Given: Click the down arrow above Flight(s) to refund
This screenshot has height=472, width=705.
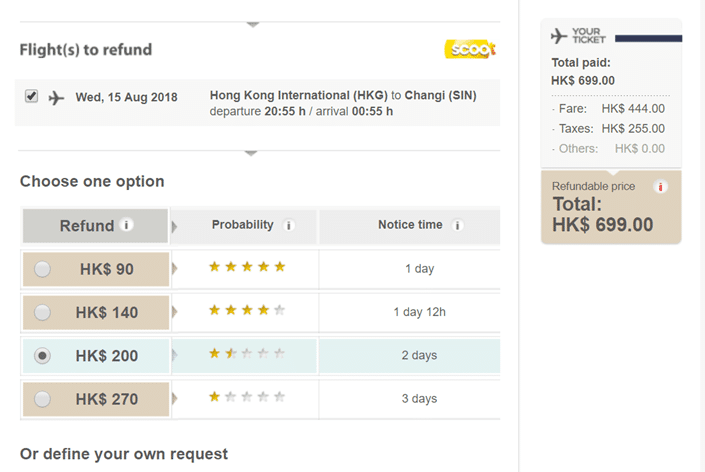Looking at the screenshot, I should tap(252, 24).
